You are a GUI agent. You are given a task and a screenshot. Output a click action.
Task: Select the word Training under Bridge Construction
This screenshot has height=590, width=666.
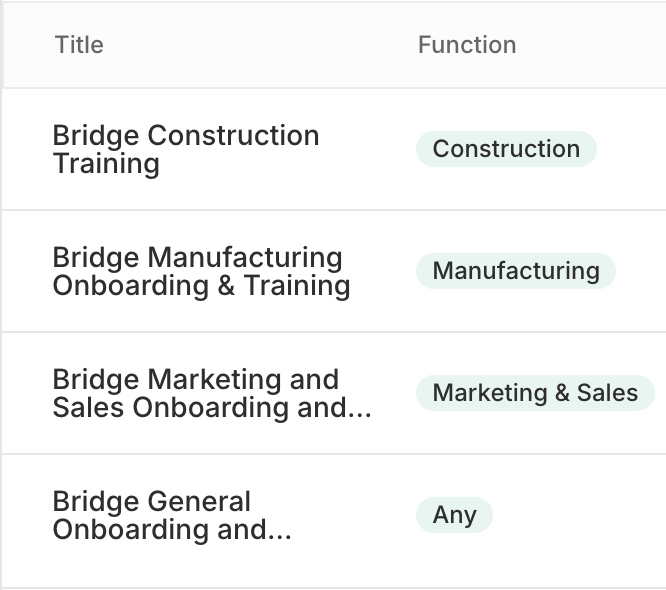pyautogui.click(x=106, y=164)
